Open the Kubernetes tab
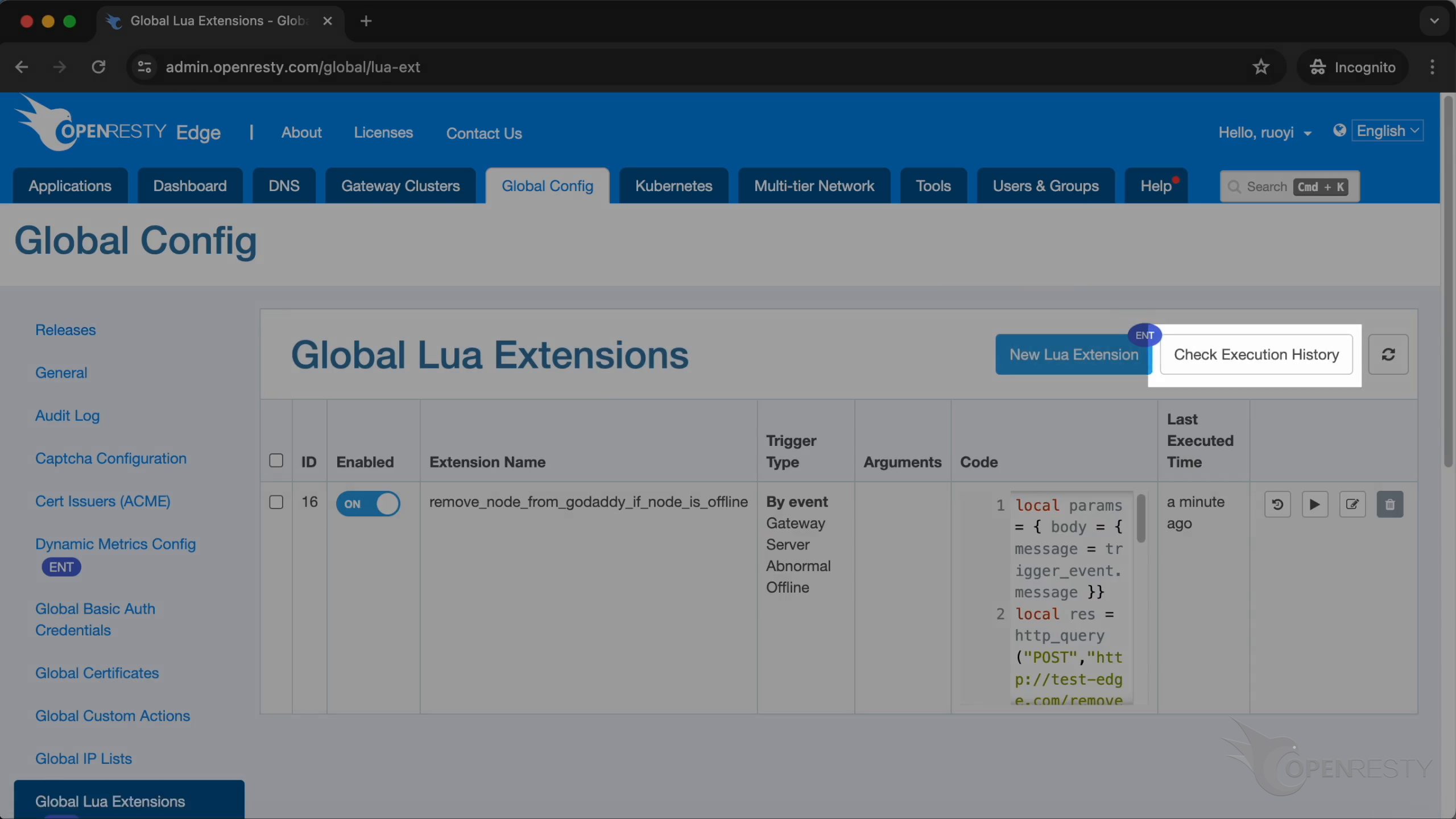Image resolution: width=1456 pixels, height=819 pixels. pyautogui.click(x=673, y=185)
